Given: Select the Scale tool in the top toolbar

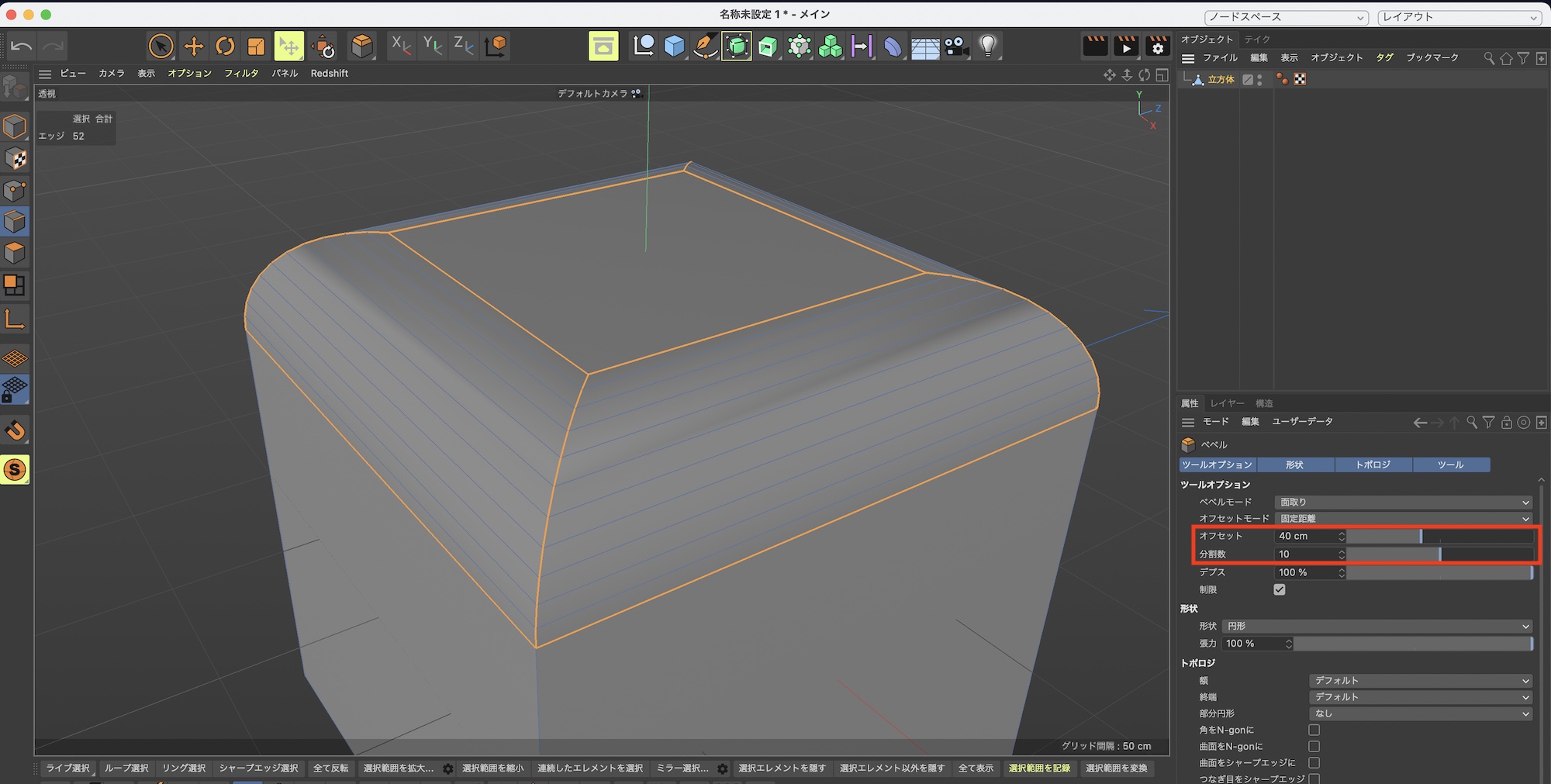Looking at the screenshot, I should pyautogui.click(x=256, y=47).
